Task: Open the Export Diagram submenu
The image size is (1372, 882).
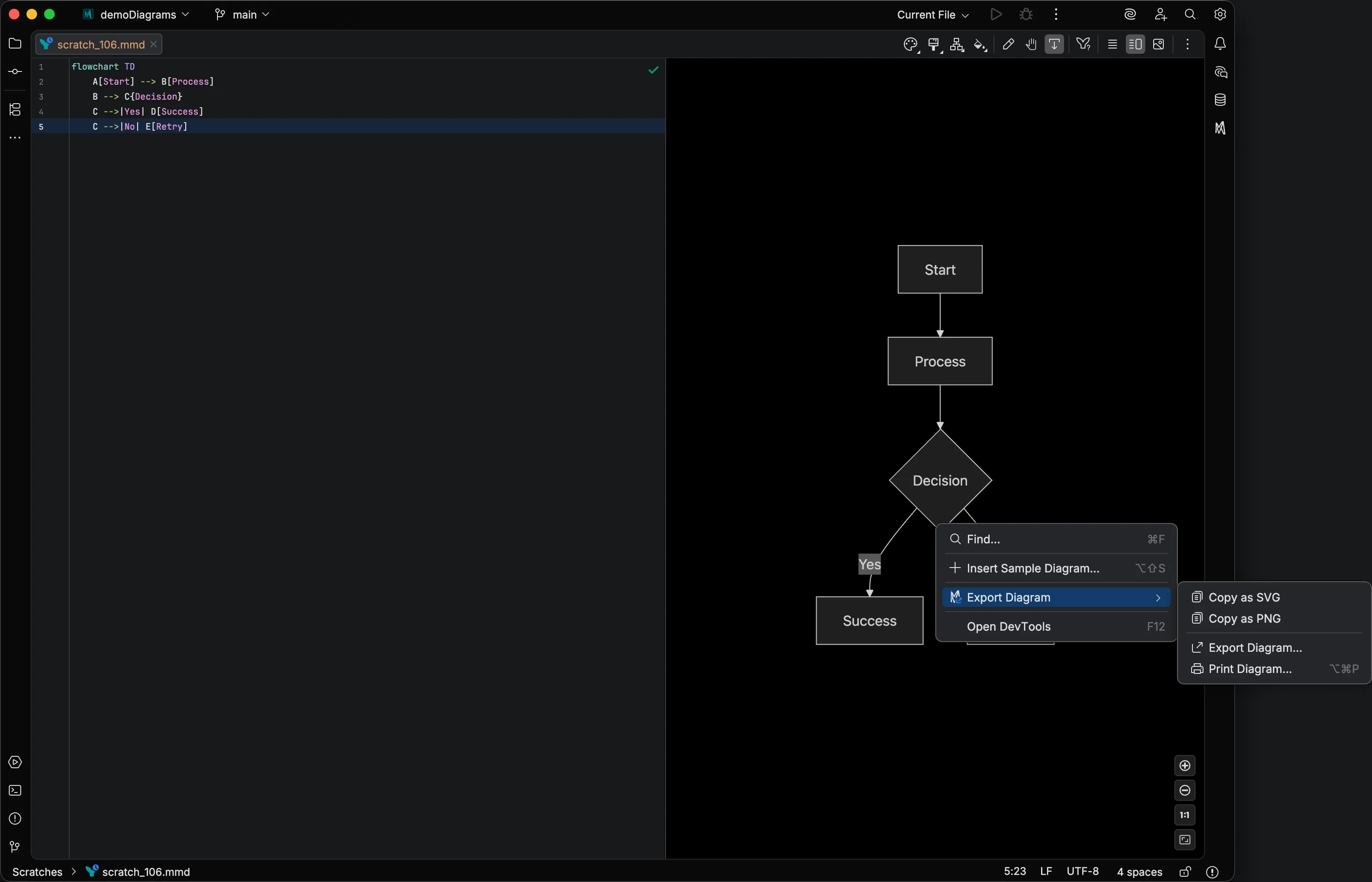Action: (x=1057, y=598)
